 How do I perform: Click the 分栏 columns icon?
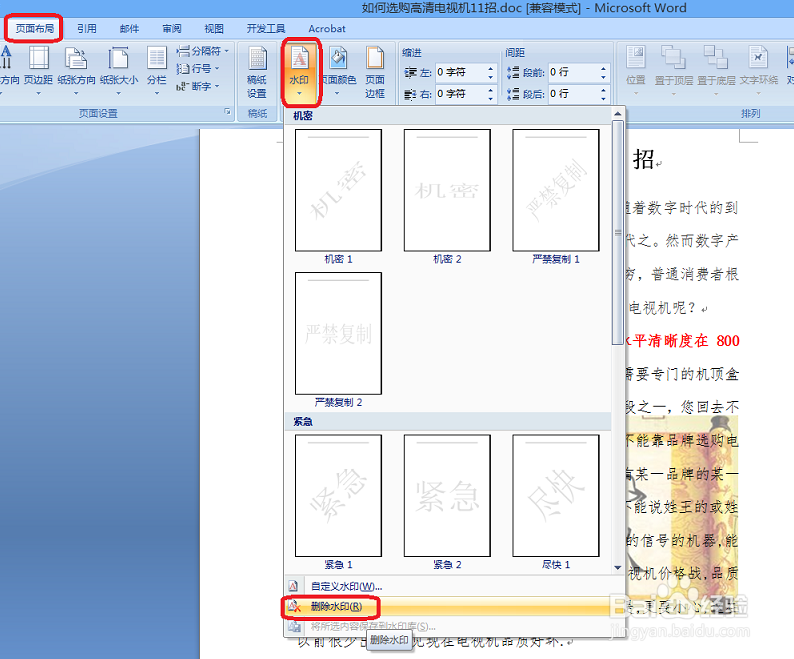[x=156, y=59]
